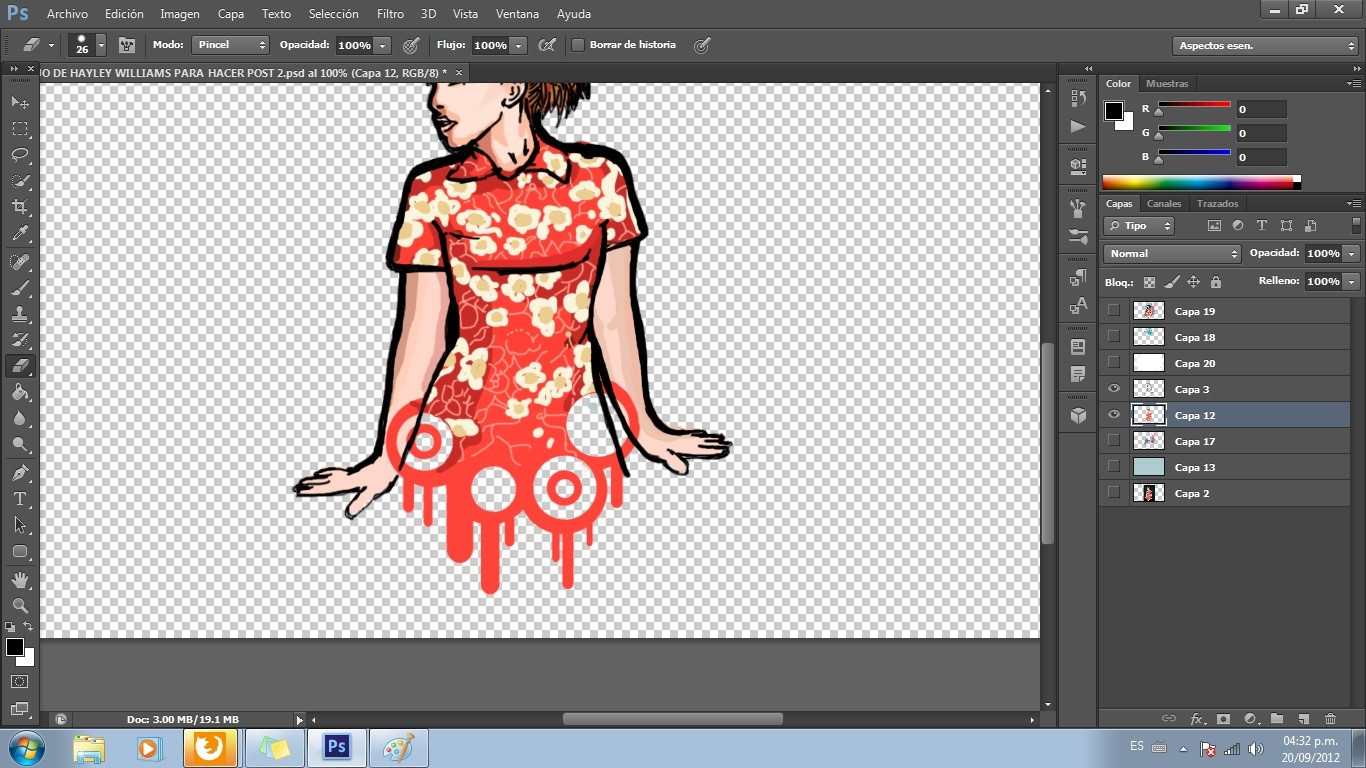Viewport: 1366px width, 768px height.
Task: Open the collapsed Actions panel play icon
Action: (1078, 126)
